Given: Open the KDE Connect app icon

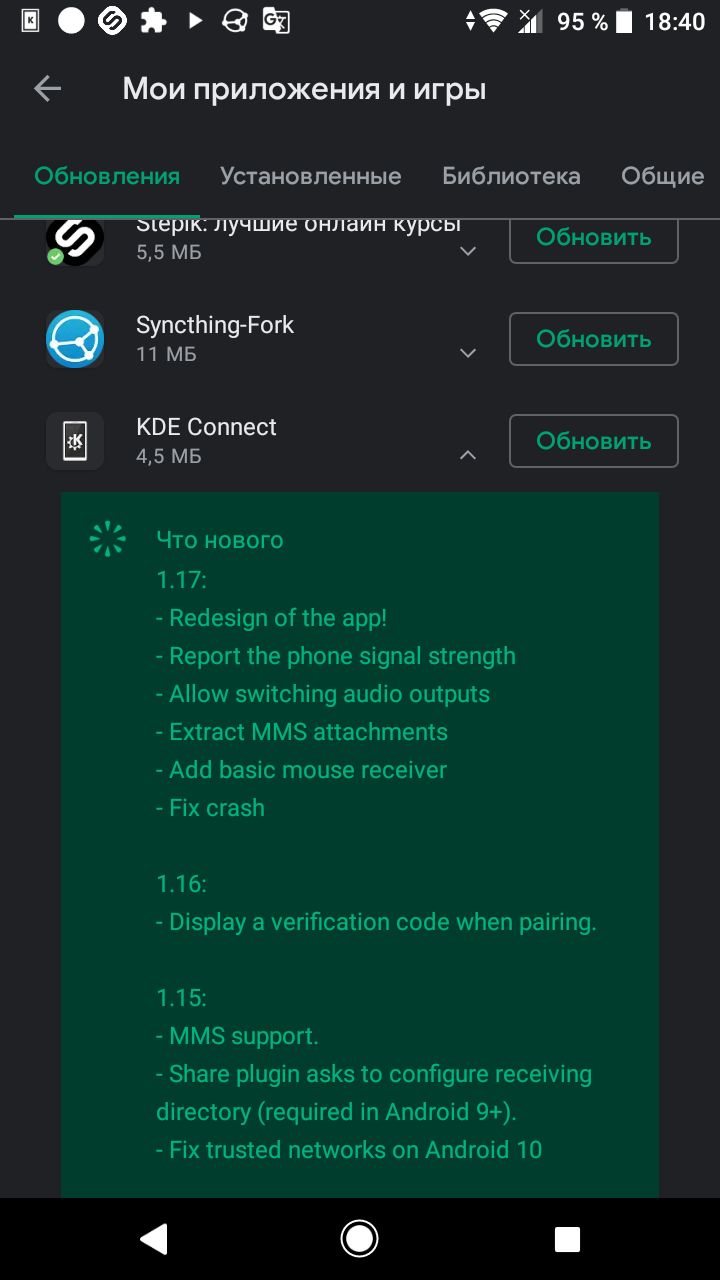Looking at the screenshot, I should click(75, 441).
